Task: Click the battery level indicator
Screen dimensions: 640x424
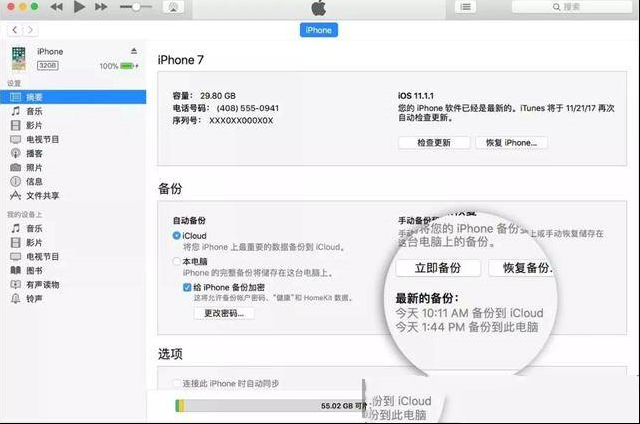Action: [x=127, y=66]
